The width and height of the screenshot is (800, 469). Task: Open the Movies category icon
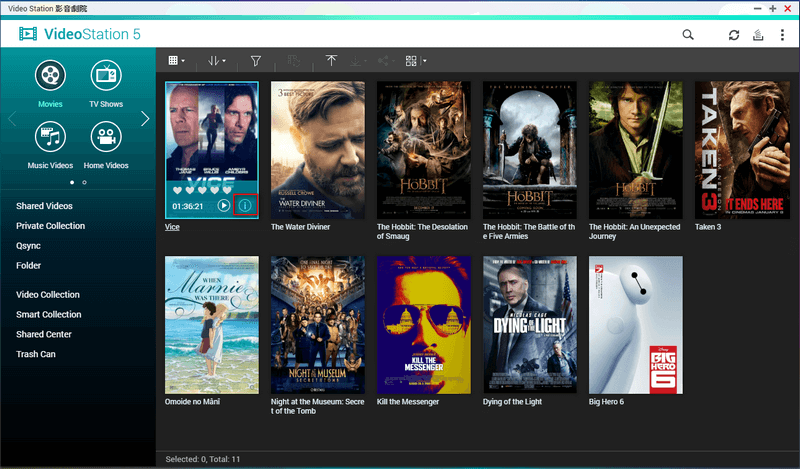[x=50, y=76]
